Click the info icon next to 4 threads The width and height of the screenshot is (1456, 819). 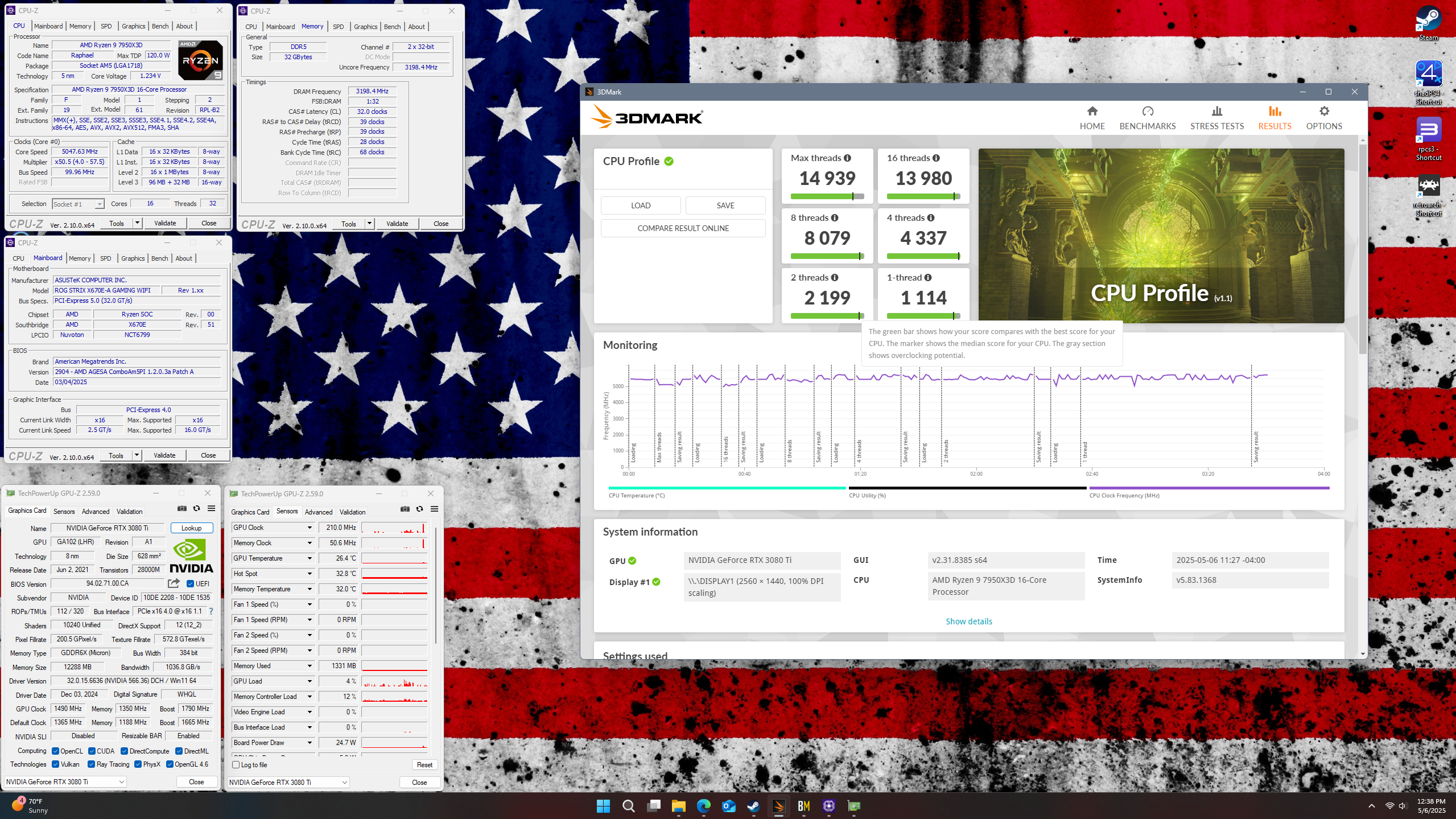[x=931, y=218]
